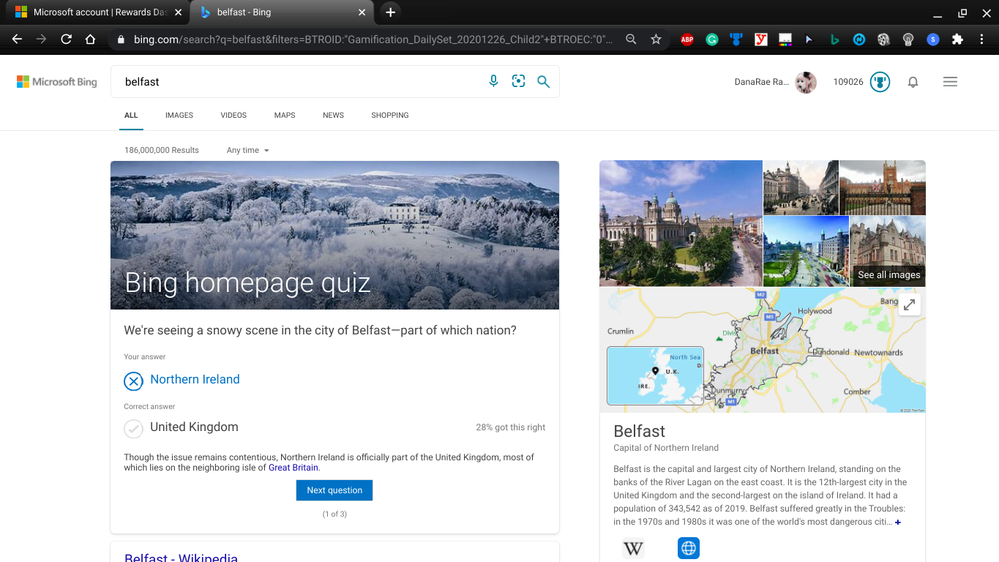Open the Bing 'b' extension icon
Screen dimensions: 999x562
834,40
